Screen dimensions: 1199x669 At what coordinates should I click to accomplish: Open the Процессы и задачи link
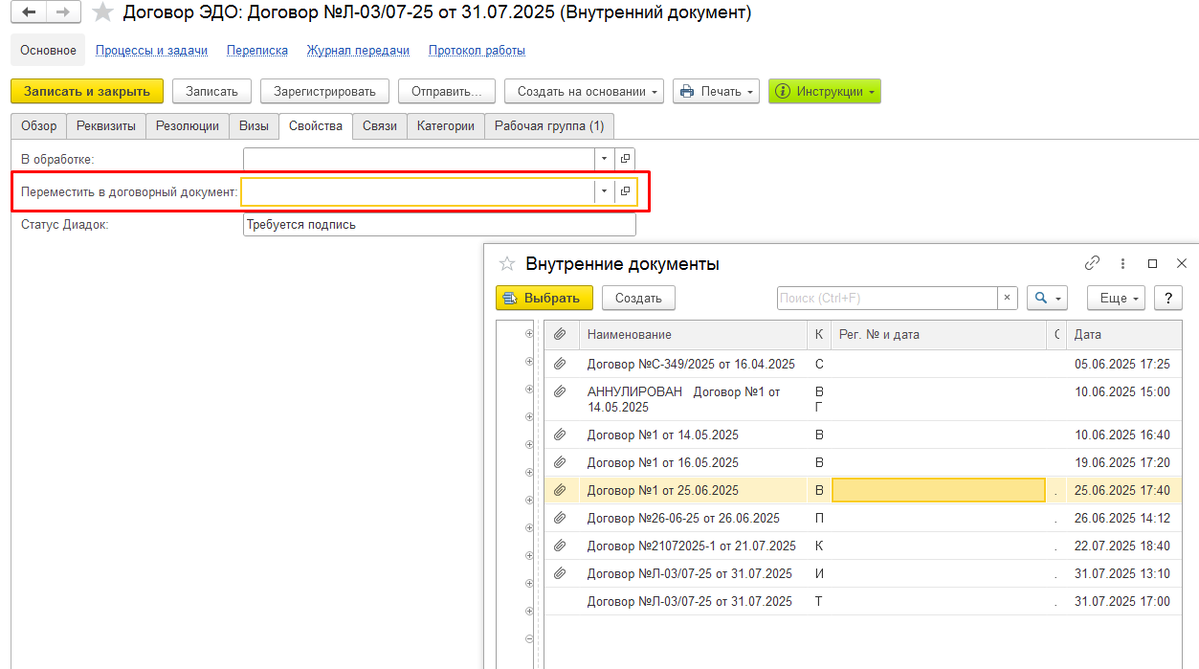tap(151, 50)
